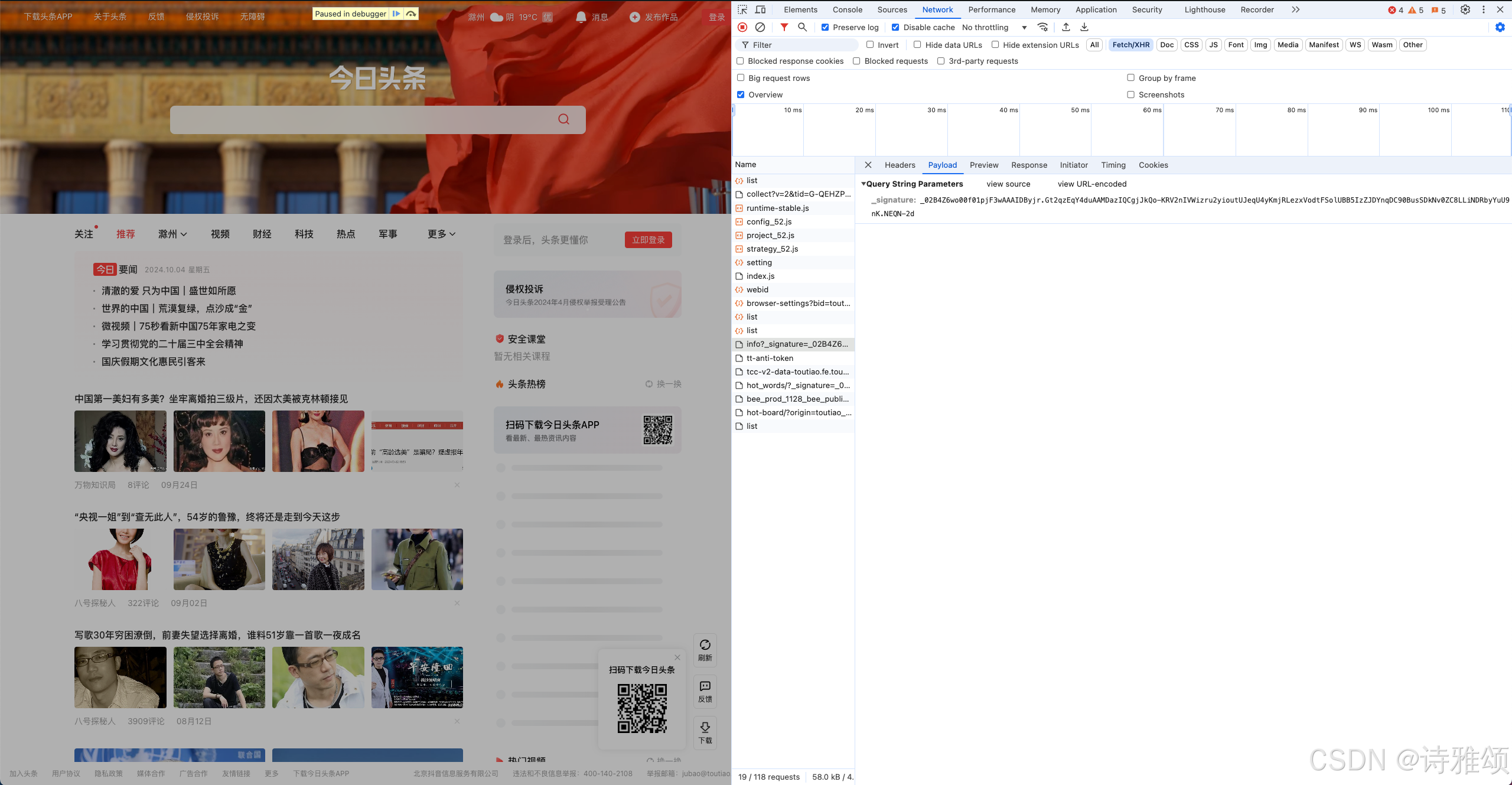Click the export HAR download icon
The width and height of the screenshot is (1512, 785).
(x=1084, y=27)
